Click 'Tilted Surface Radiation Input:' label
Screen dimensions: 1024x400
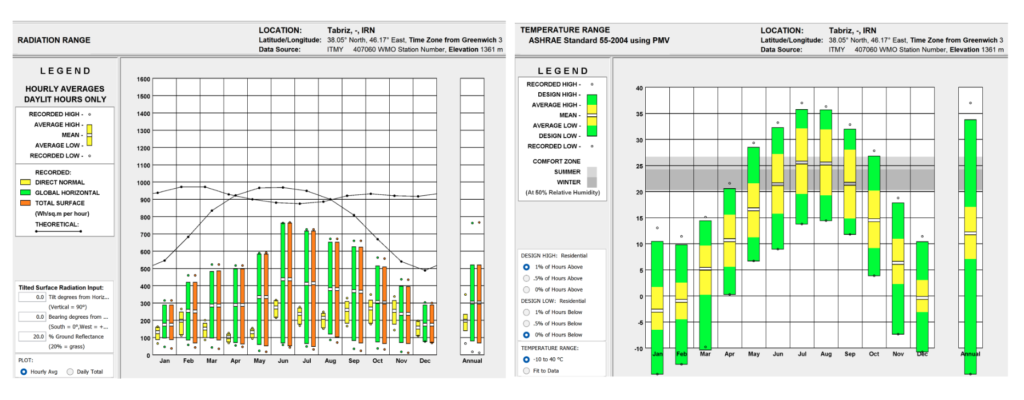click(x=61, y=287)
